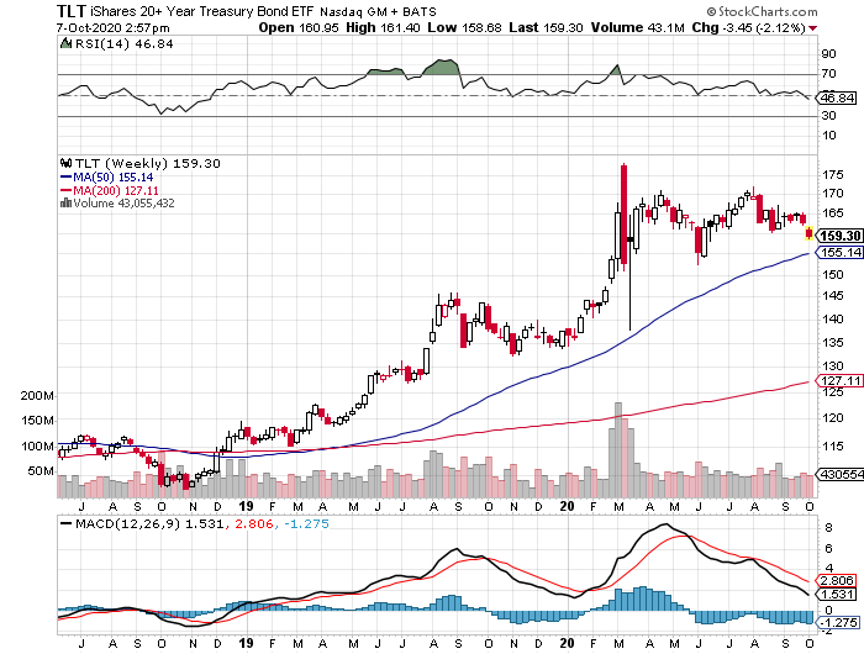Select the tall red March 2020 candle
The image size is (864, 654).
(623, 215)
